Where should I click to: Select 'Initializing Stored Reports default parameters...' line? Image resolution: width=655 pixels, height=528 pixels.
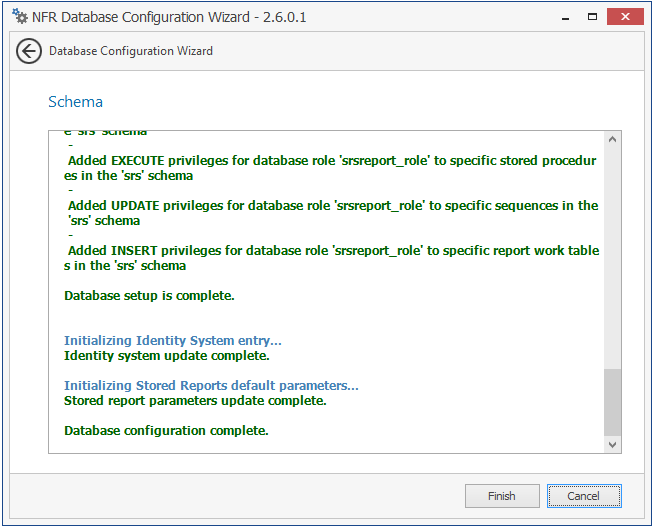[211, 386]
